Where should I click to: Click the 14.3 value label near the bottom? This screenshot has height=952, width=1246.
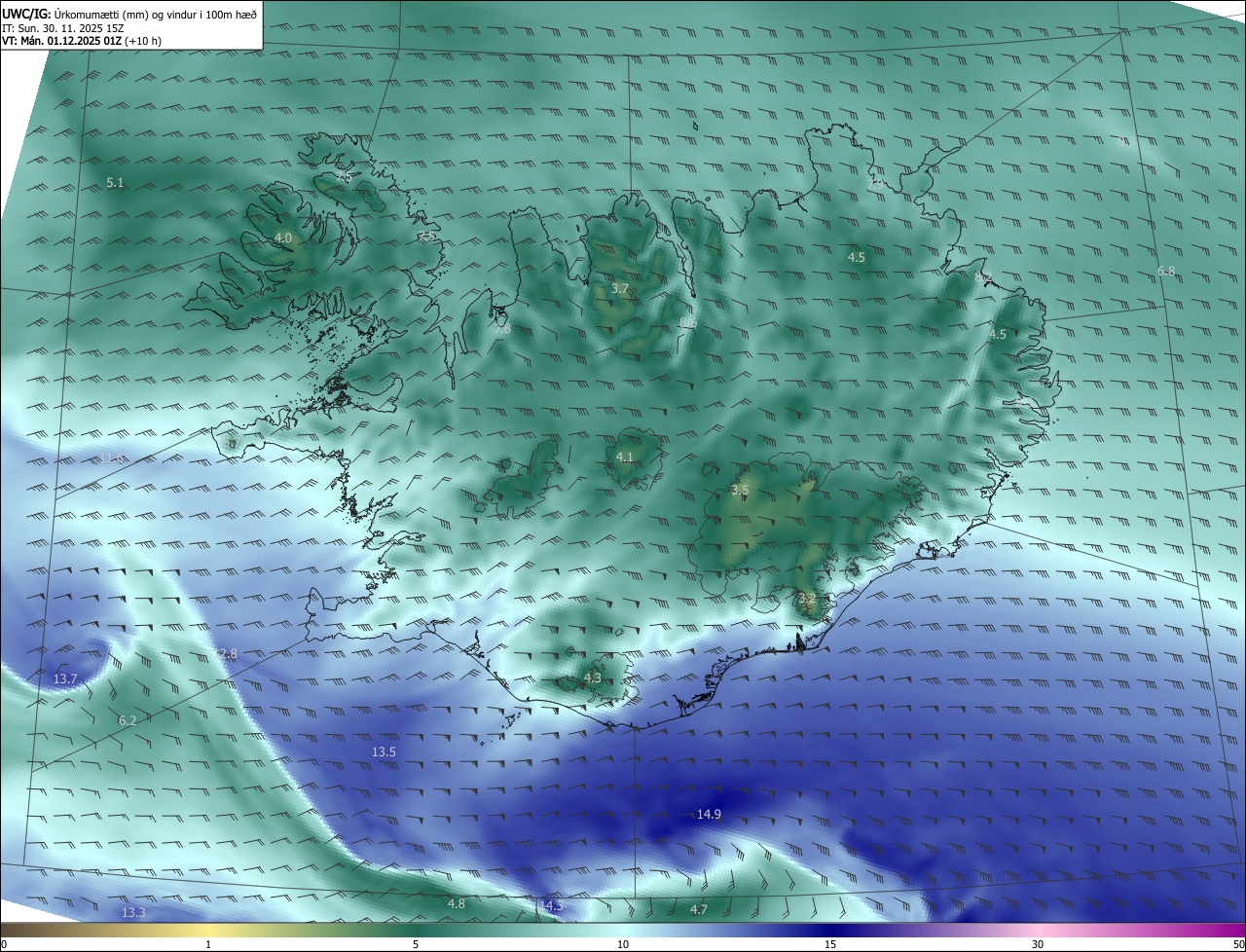pyautogui.click(x=551, y=906)
